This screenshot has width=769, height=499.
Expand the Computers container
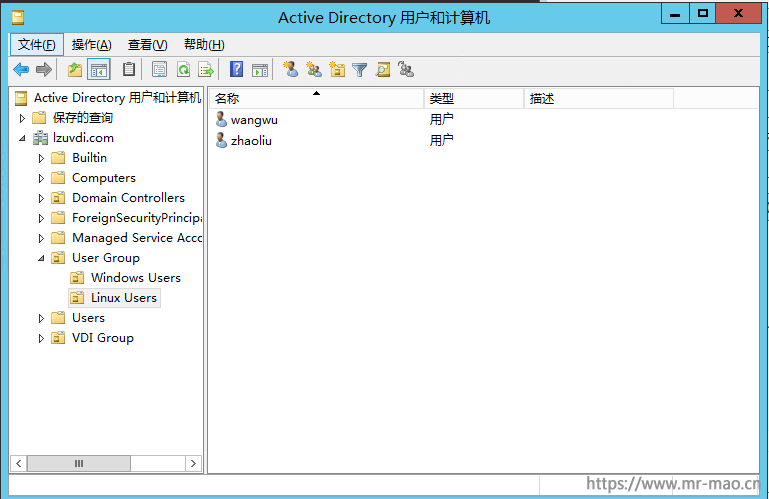click(41, 179)
